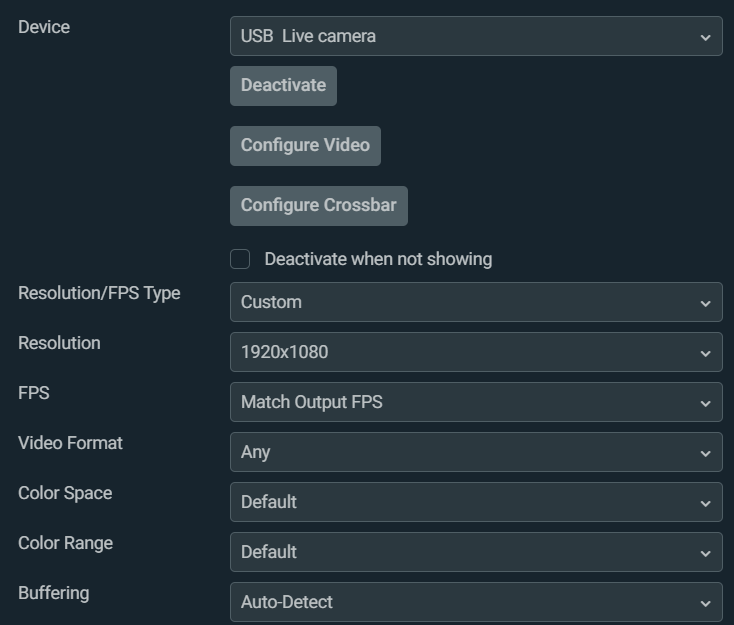
Task: Click the Video Format dropdown arrow icon
Action: 705,453
